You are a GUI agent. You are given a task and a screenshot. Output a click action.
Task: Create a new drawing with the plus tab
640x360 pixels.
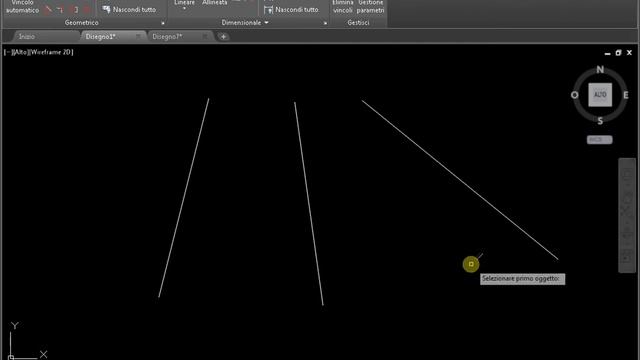click(223, 37)
